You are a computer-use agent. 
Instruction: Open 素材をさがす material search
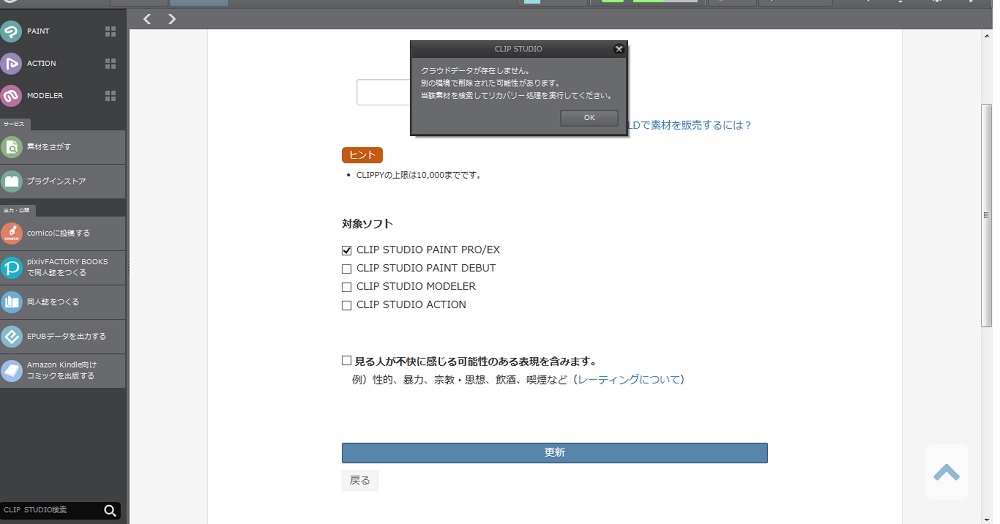[62, 147]
